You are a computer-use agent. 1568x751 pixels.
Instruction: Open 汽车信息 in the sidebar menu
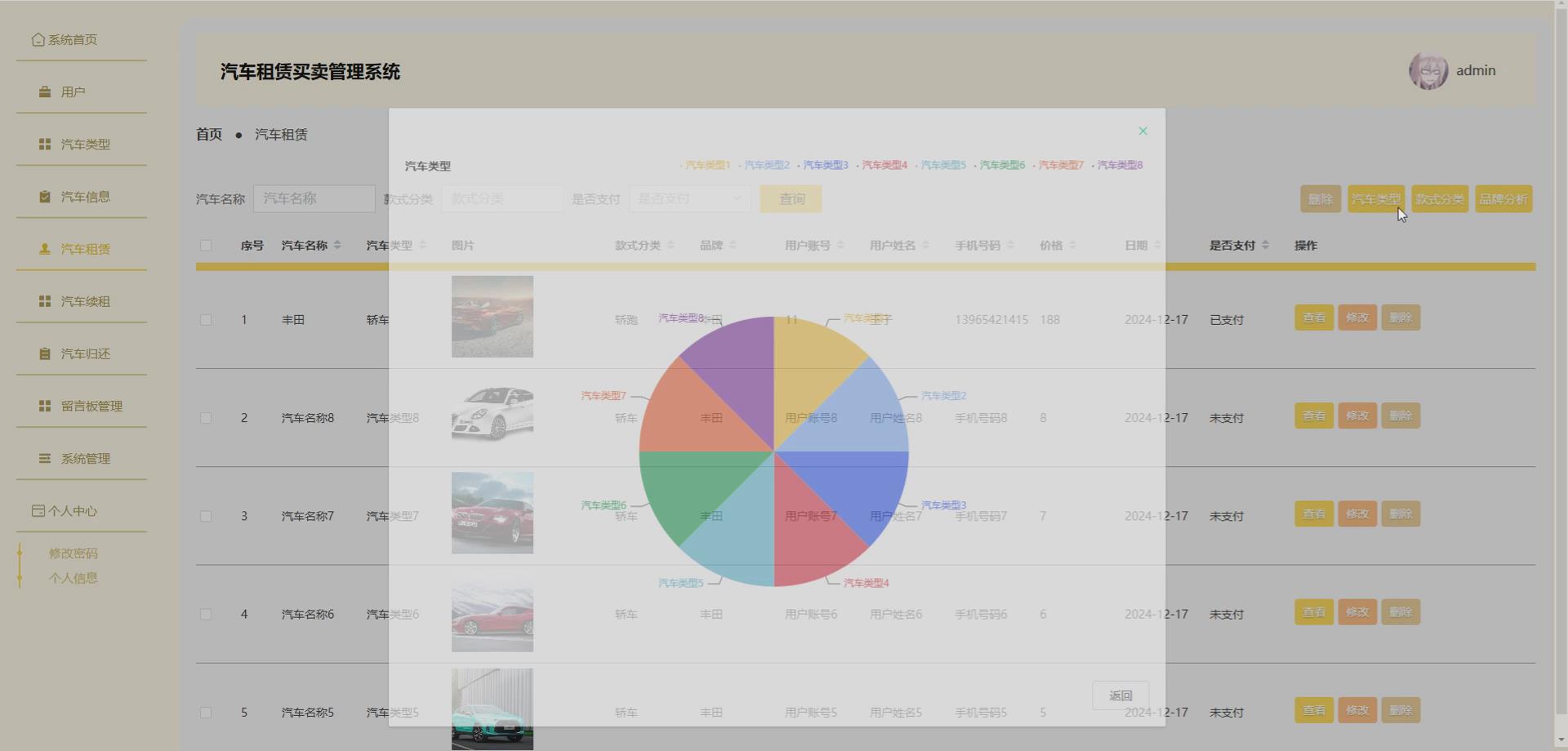82,197
